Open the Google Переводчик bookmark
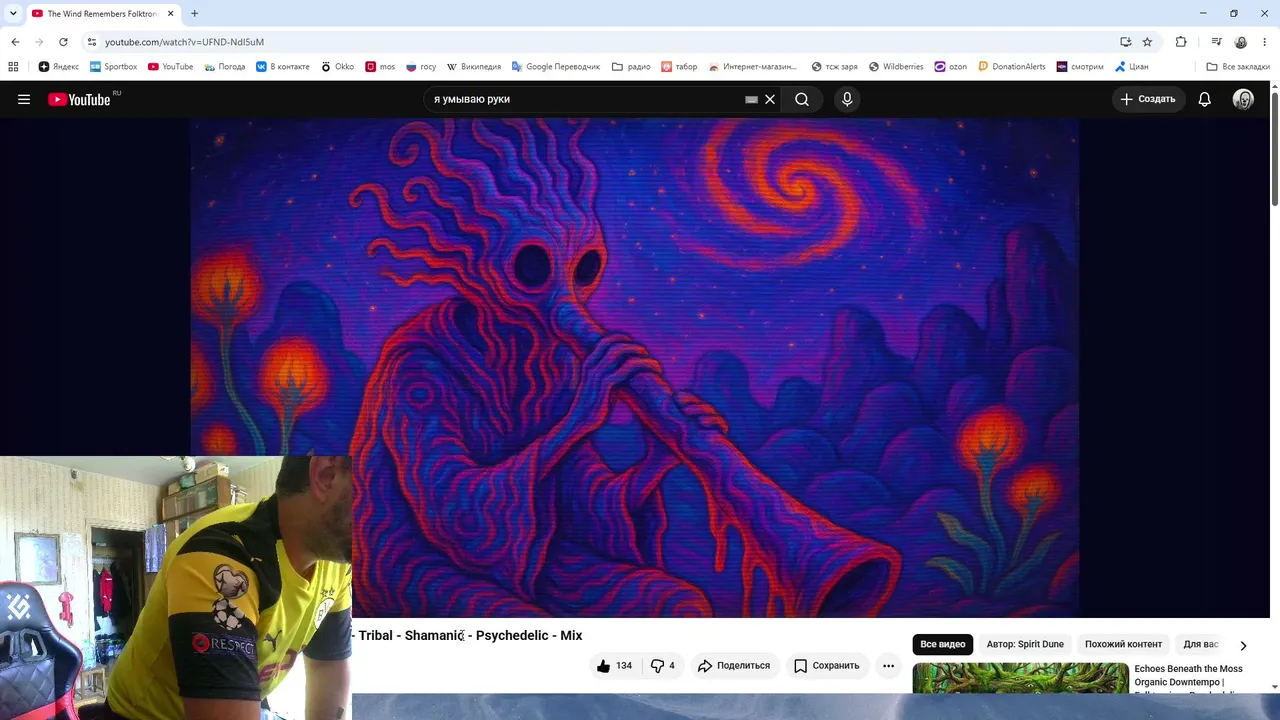The image size is (1280, 720). click(x=556, y=67)
